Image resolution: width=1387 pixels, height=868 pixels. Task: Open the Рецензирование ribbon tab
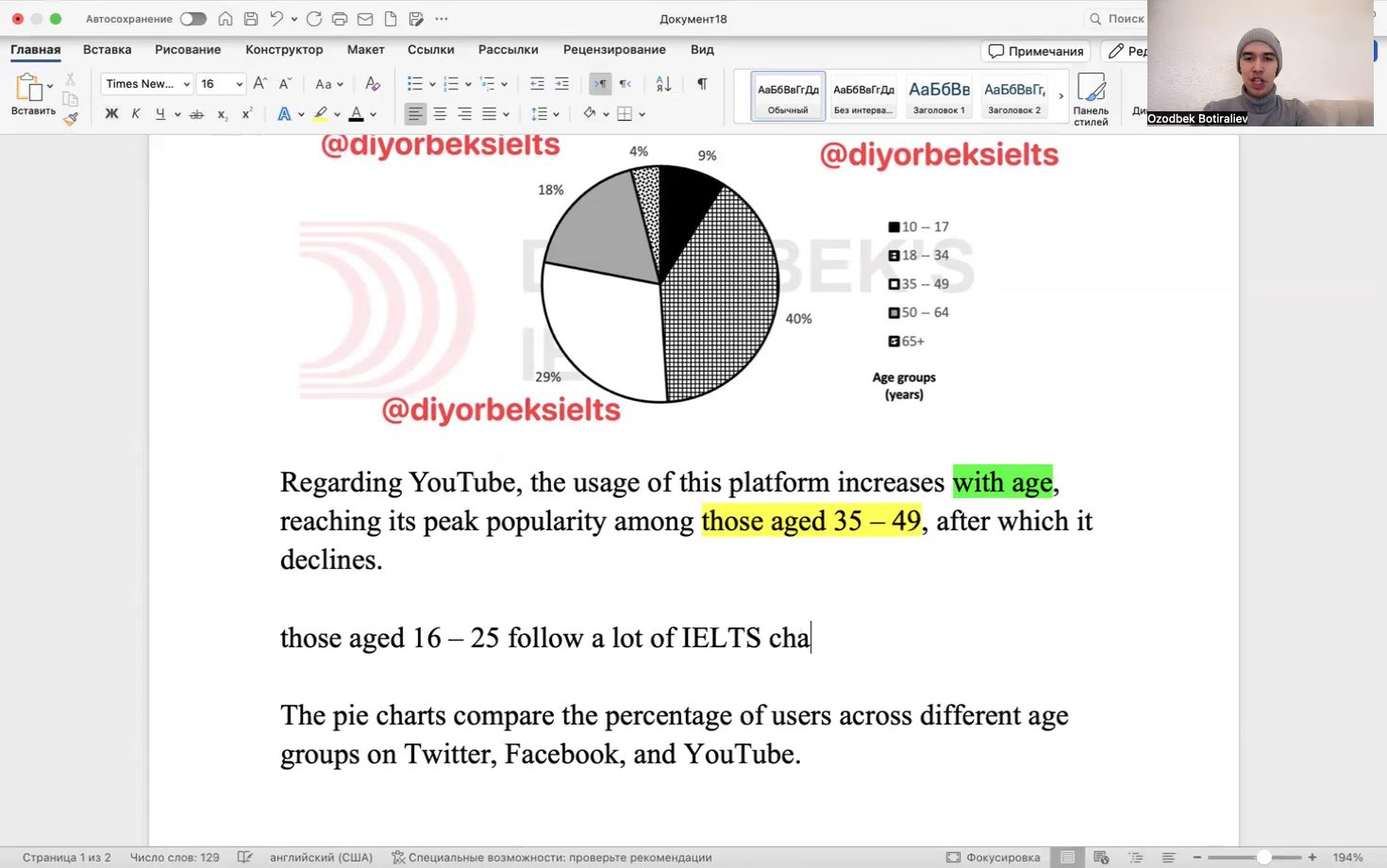614,50
